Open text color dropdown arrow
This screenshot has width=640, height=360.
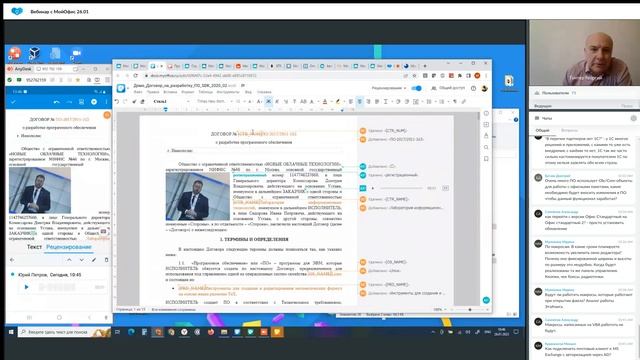click(330, 101)
